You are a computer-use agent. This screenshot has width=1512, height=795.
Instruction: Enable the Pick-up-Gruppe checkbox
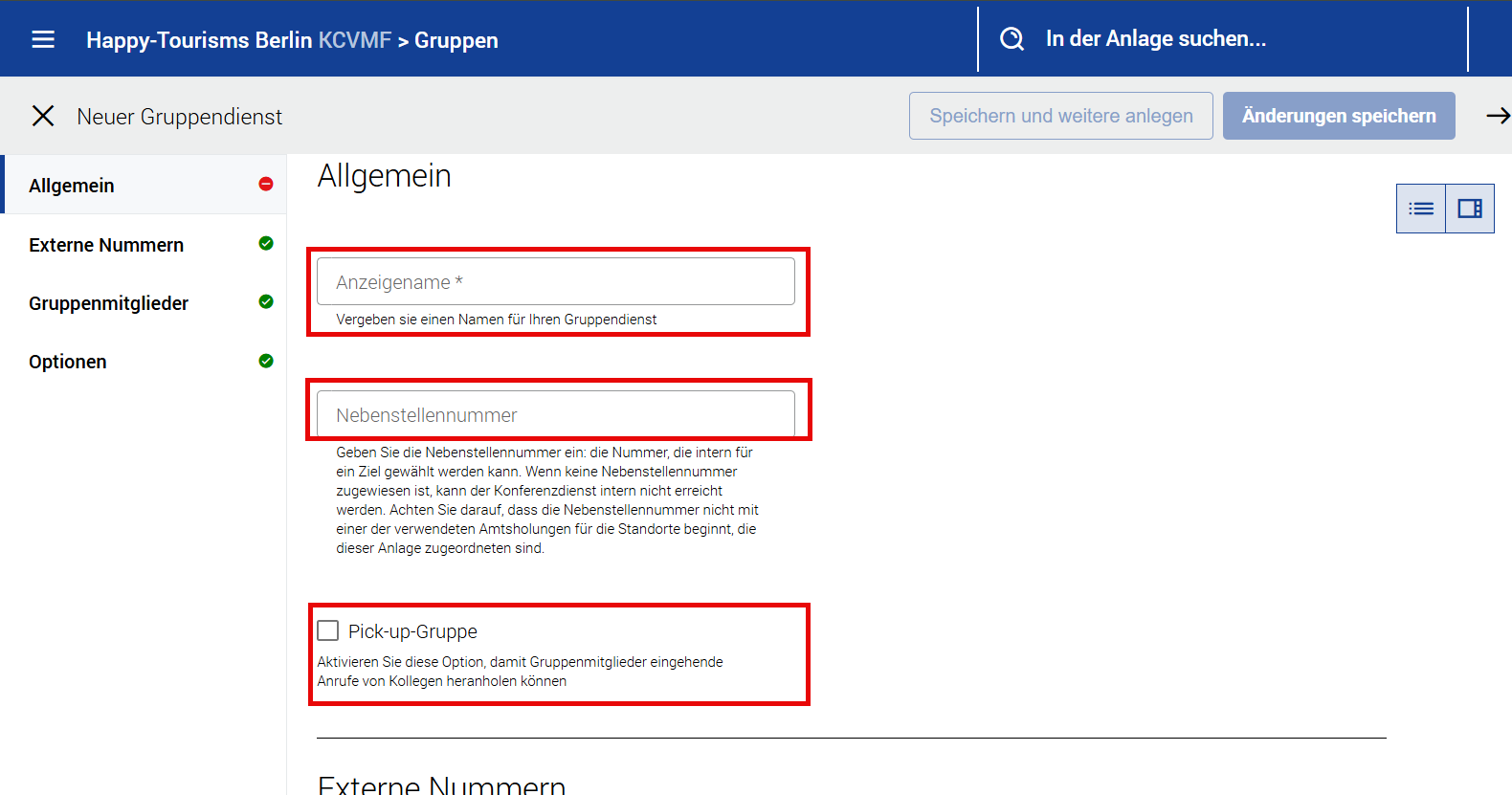click(328, 630)
